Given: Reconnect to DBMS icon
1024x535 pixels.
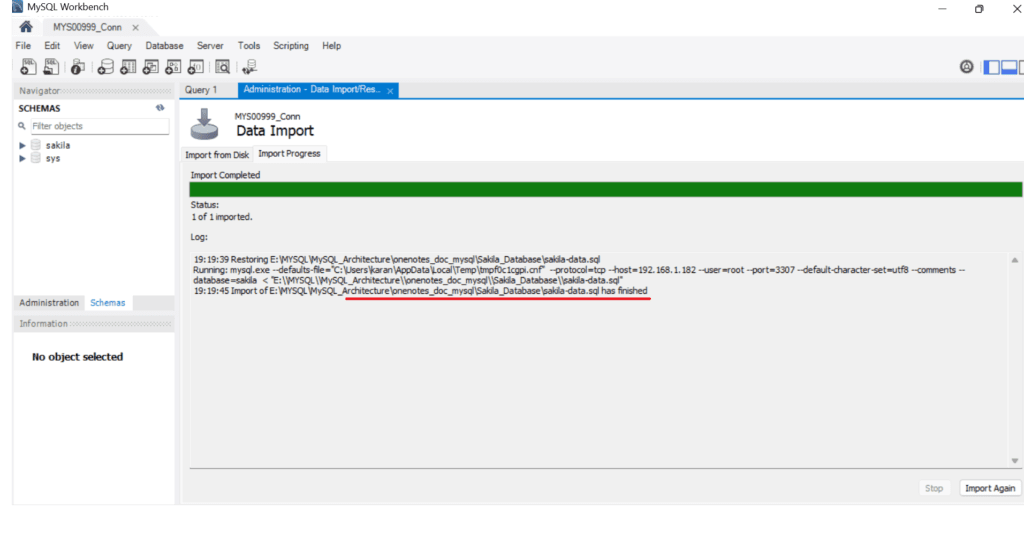Looking at the screenshot, I should click(x=249, y=67).
